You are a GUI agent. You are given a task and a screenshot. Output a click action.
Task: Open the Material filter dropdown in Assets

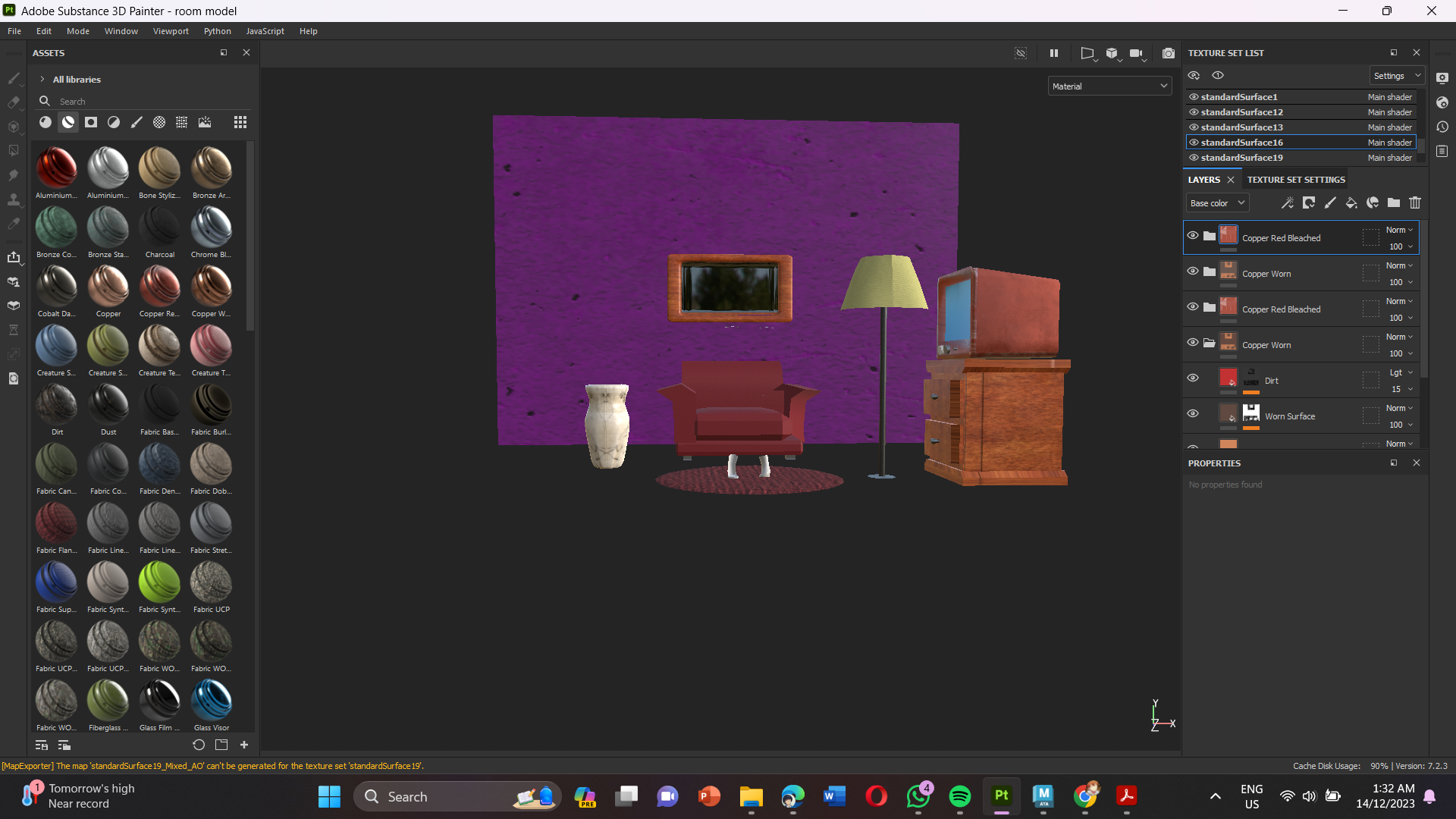pyautogui.click(x=1109, y=86)
